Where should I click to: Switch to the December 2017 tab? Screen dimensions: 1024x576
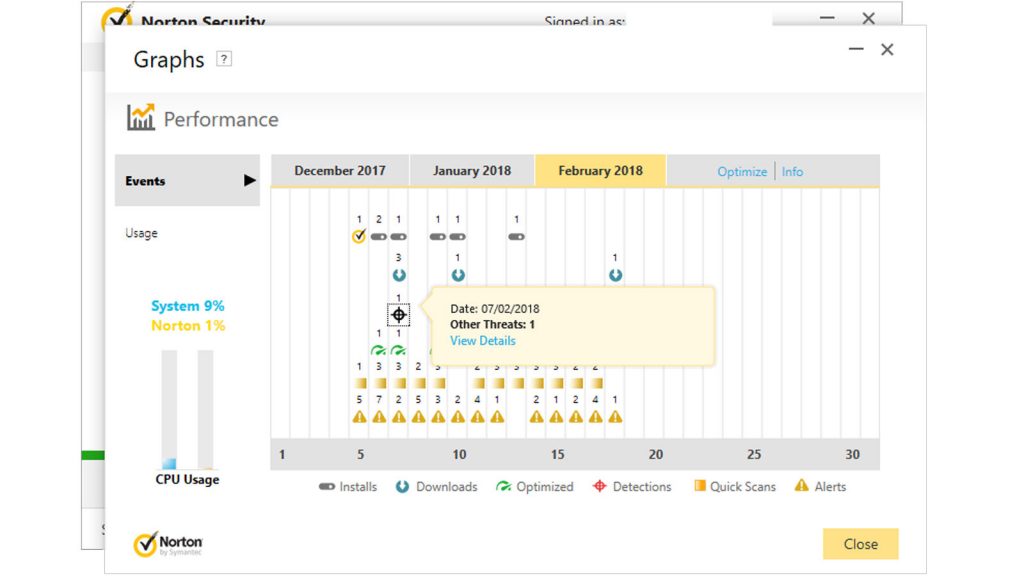pos(339,171)
